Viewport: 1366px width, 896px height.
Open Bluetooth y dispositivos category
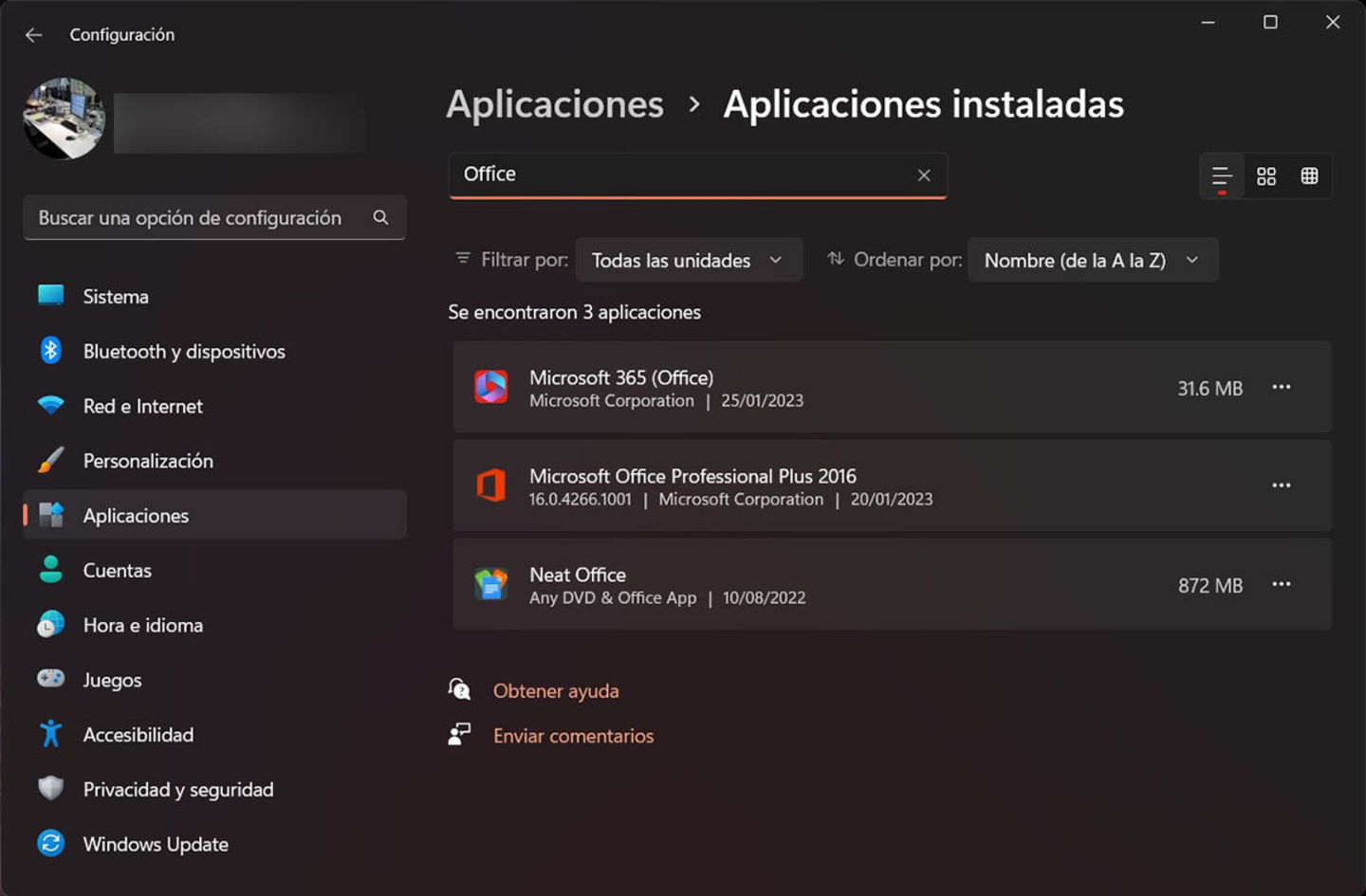click(x=214, y=351)
